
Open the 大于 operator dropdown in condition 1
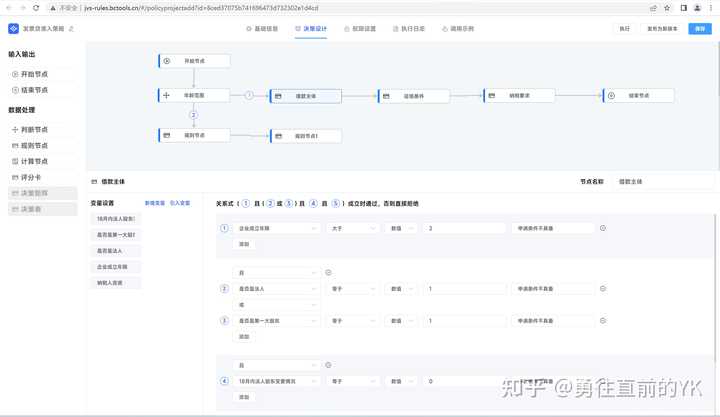pos(352,228)
